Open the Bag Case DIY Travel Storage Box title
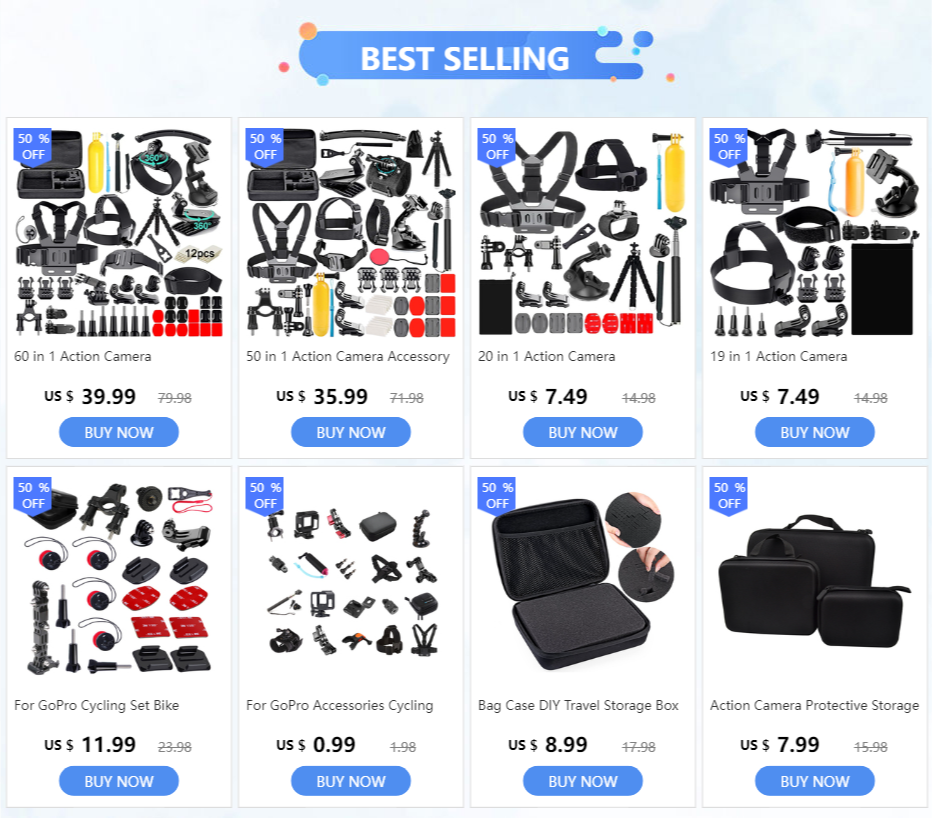 [x=578, y=705]
